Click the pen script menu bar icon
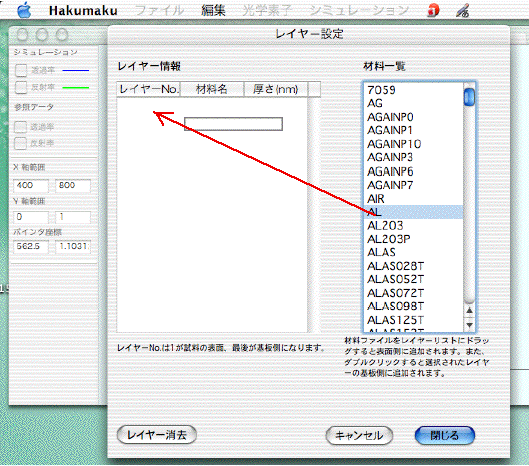Viewport: 529px width, 466px height. point(463,10)
